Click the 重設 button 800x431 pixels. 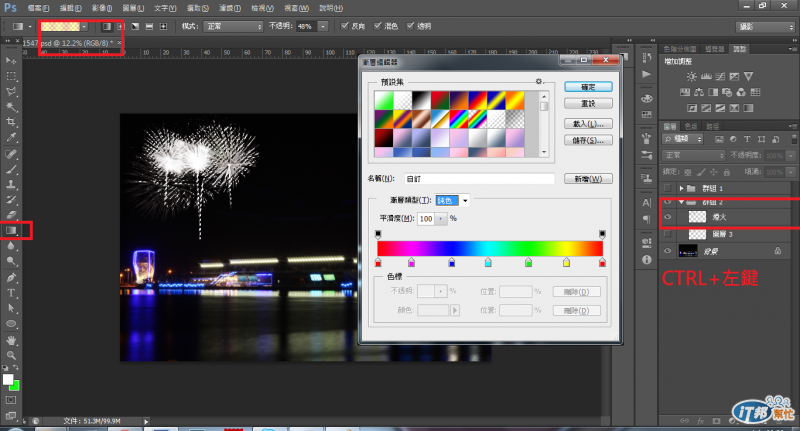coord(588,104)
